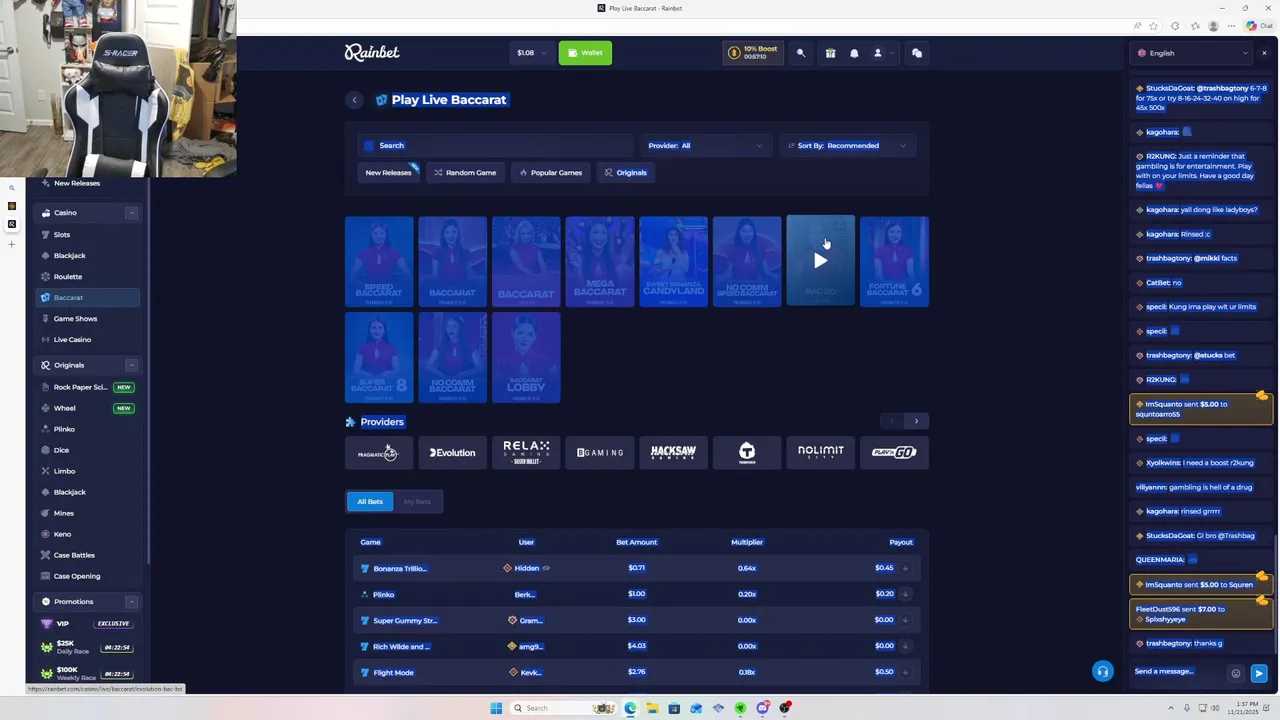Click the Rich Wilde and ... game row
Viewport: 1280px width, 720px height.
(636, 646)
